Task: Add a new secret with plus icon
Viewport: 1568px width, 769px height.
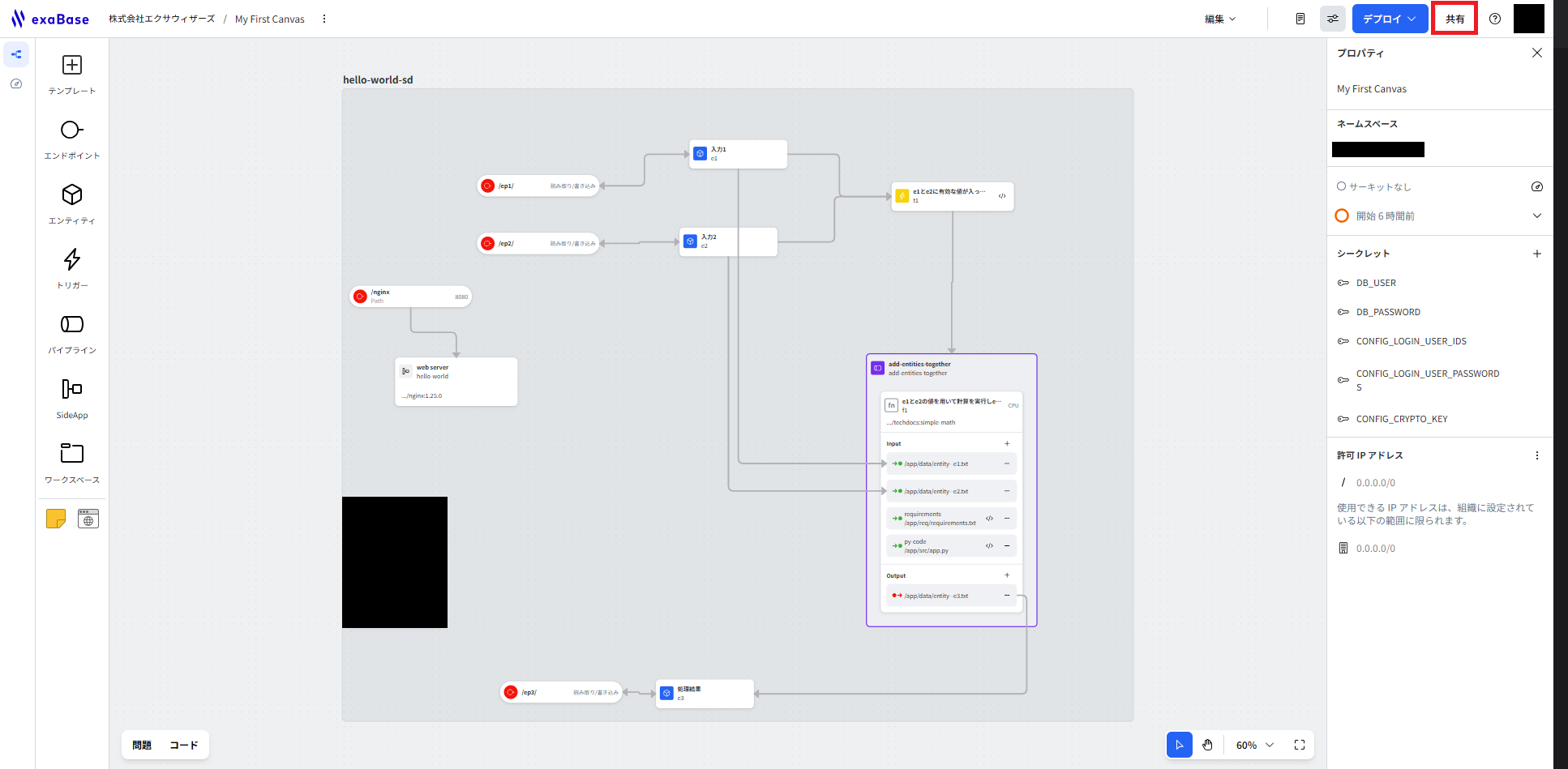Action: click(1536, 254)
